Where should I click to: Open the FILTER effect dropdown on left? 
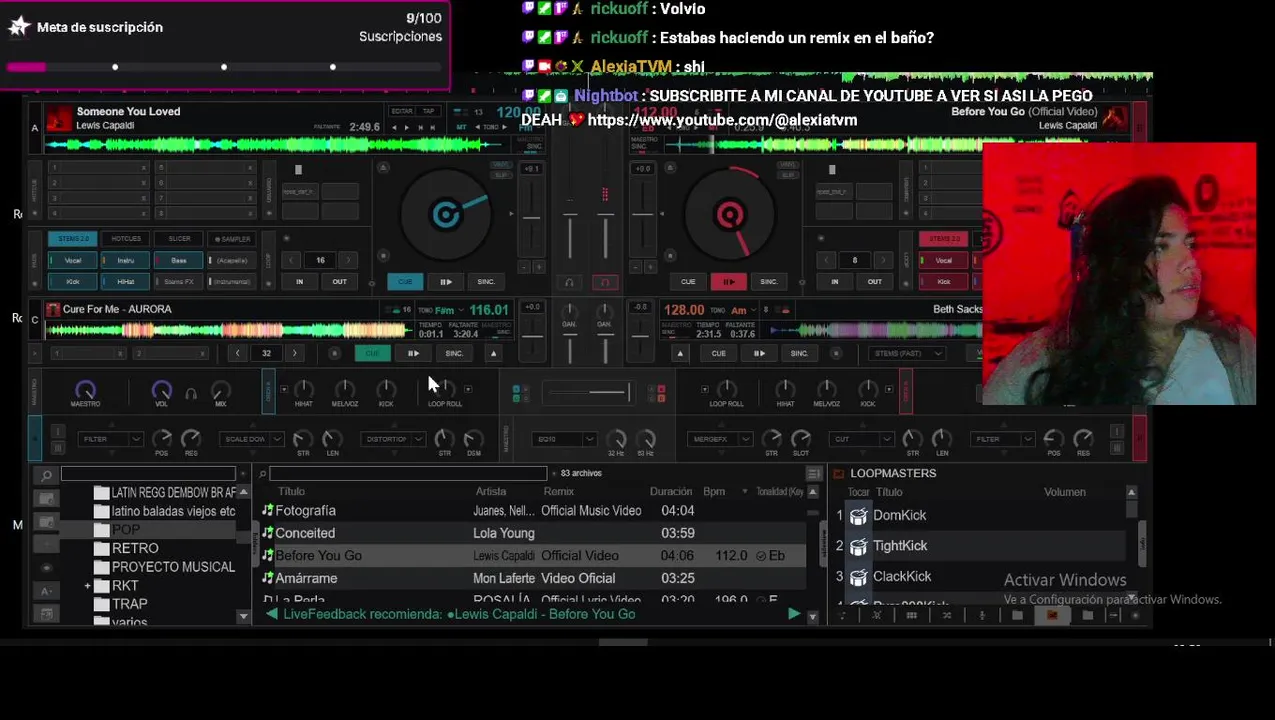(x=111, y=439)
